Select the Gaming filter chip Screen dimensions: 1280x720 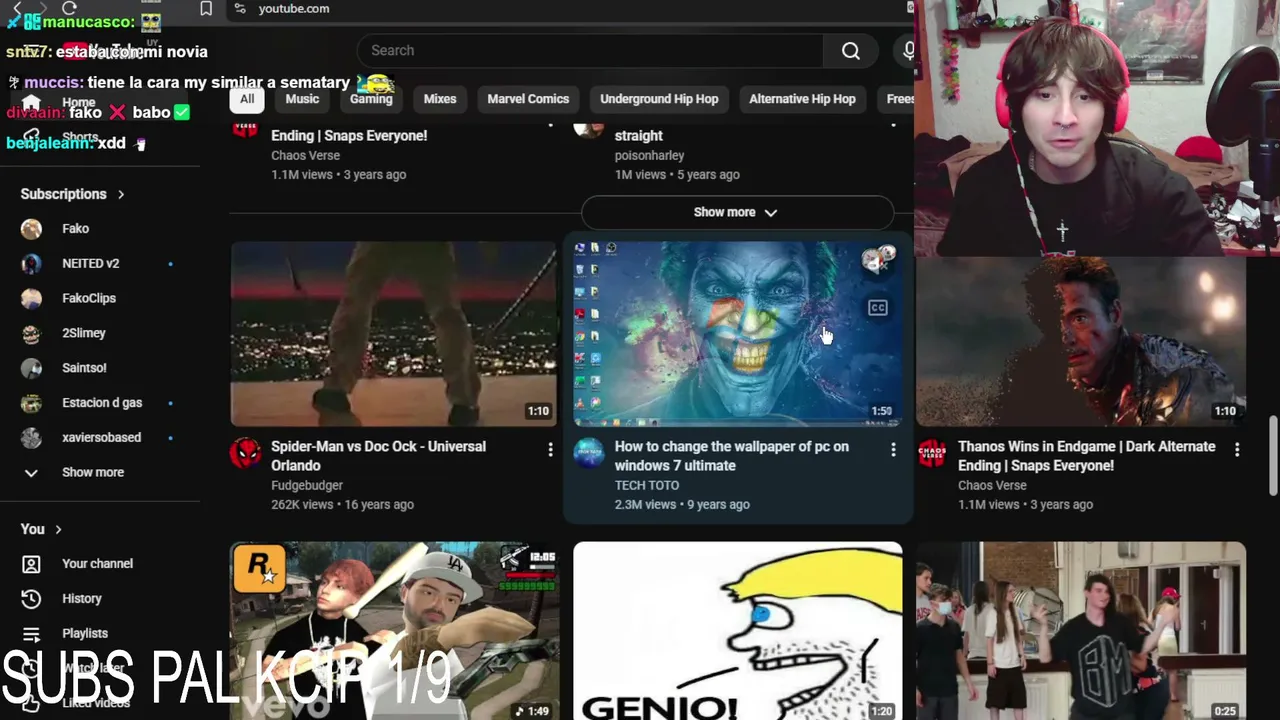pyautogui.click(x=371, y=99)
